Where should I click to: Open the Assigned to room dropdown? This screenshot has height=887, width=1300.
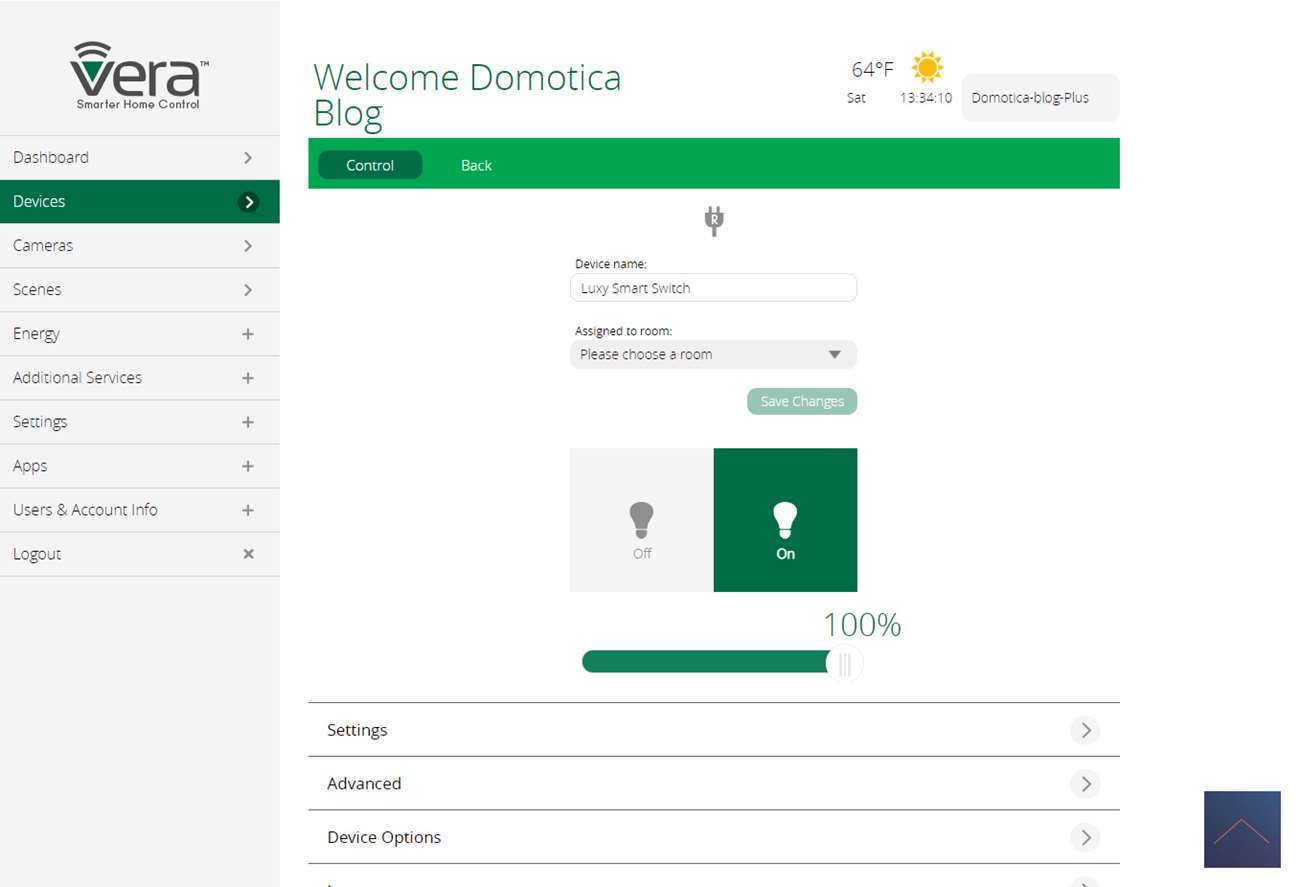(x=713, y=355)
